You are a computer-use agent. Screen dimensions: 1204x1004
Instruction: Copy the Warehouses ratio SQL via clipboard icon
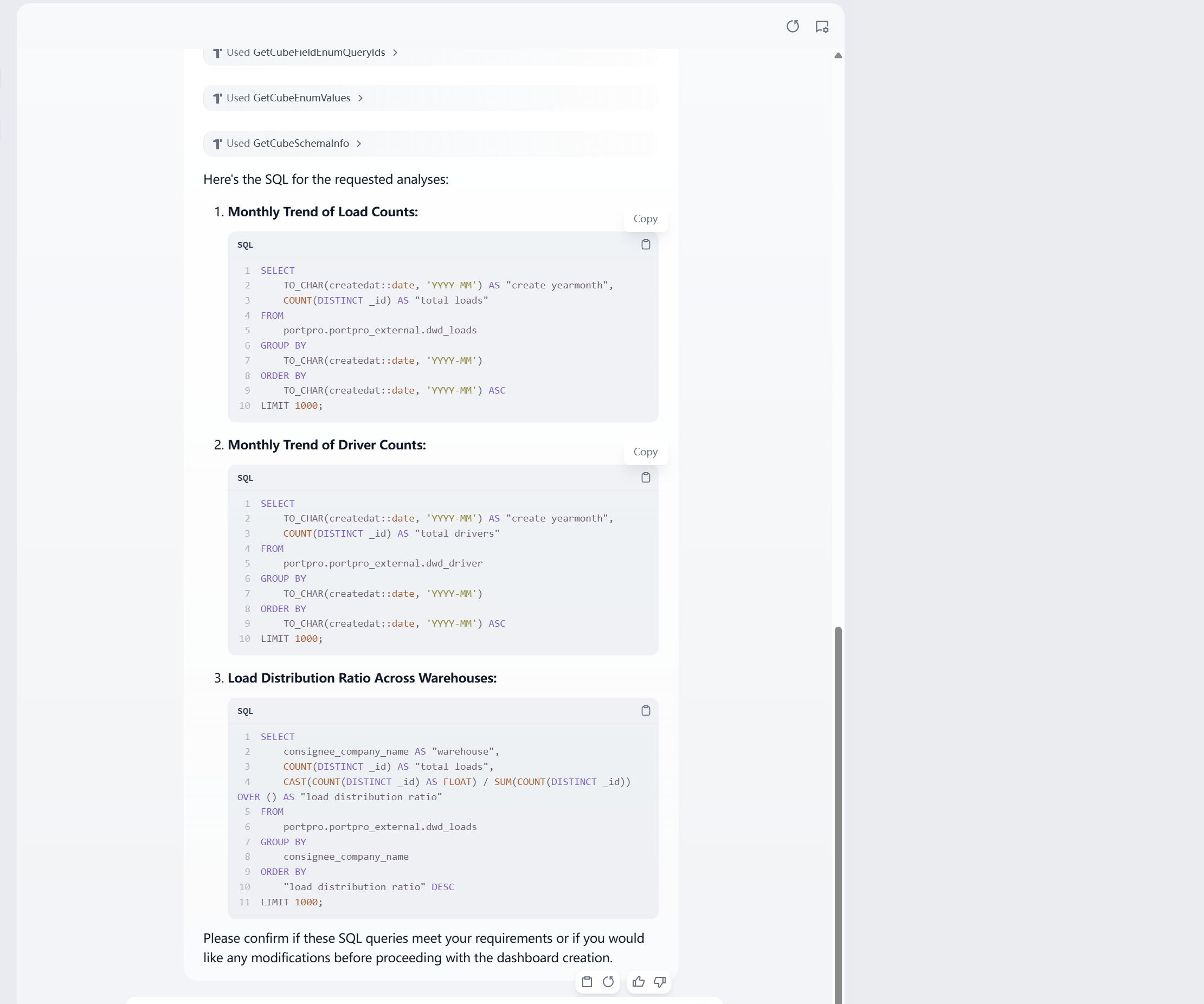(646, 710)
